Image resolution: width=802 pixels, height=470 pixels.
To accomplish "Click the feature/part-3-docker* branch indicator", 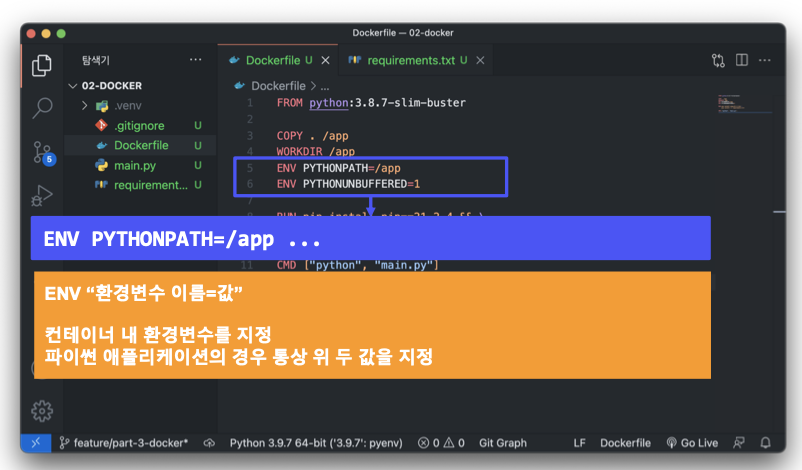I will pyautogui.click(x=124, y=443).
